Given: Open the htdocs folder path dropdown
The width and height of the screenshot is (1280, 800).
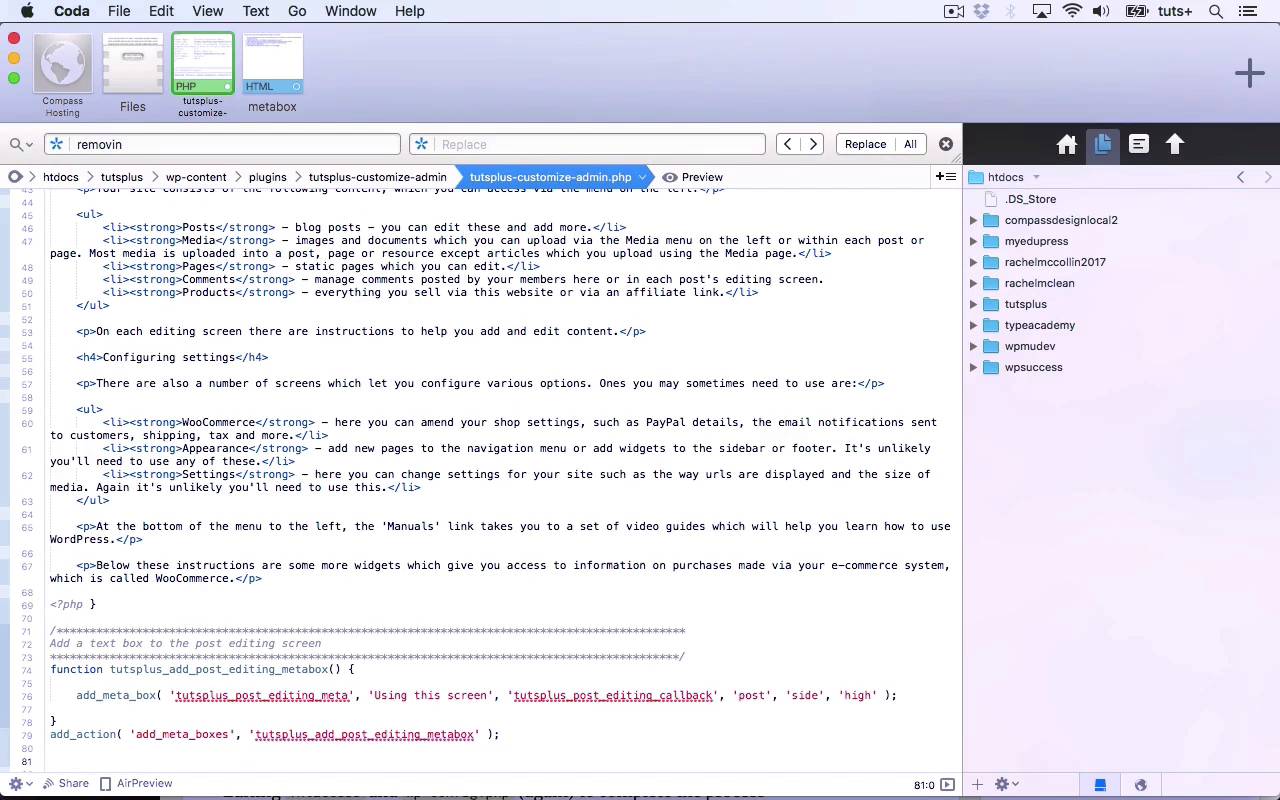Looking at the screenshot, I should 1006,177.
